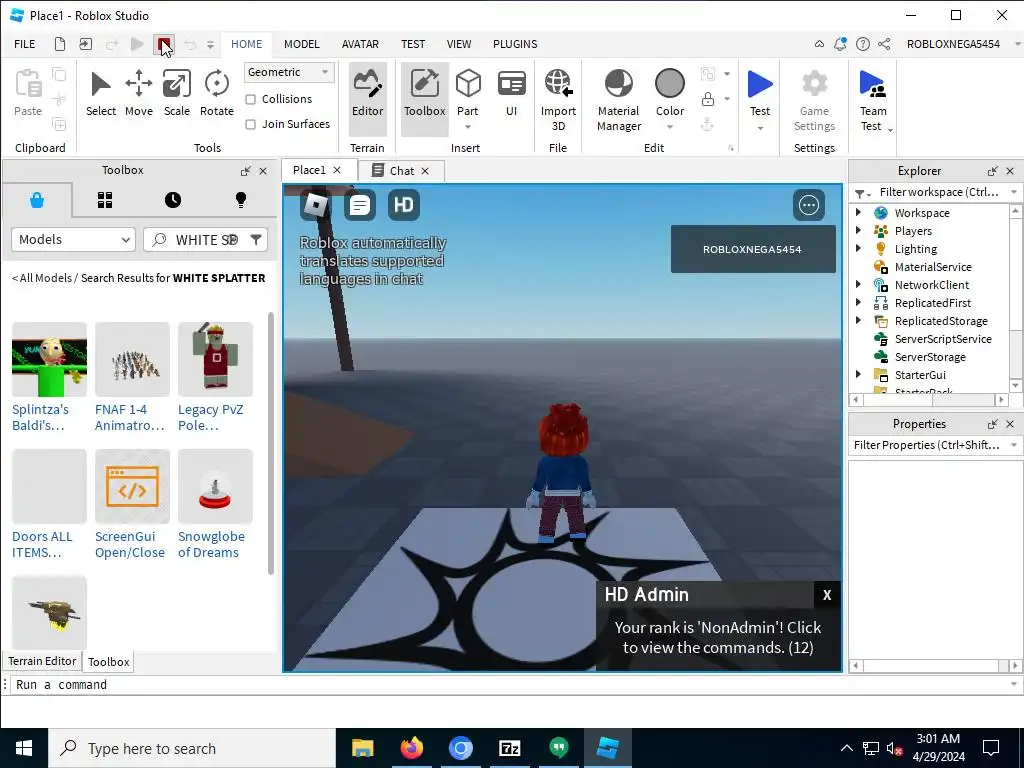Click the Filter Properties search field
1024x768 pixels.
point(926,445)
